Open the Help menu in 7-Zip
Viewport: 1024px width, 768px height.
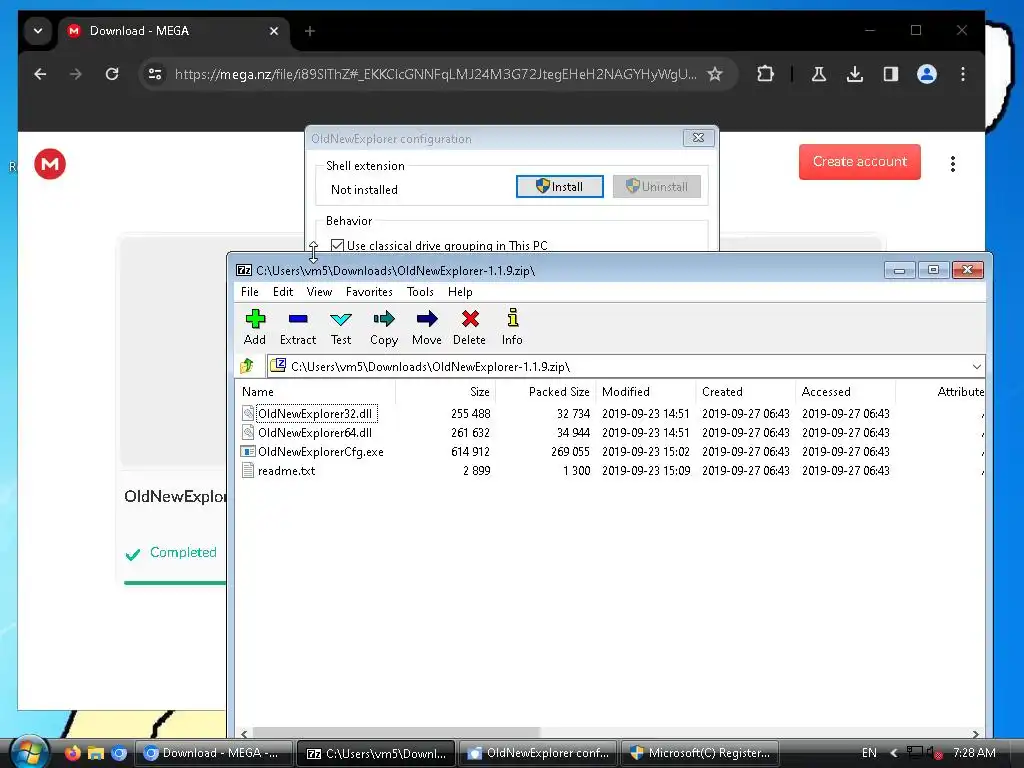click(x=460, y=292)
